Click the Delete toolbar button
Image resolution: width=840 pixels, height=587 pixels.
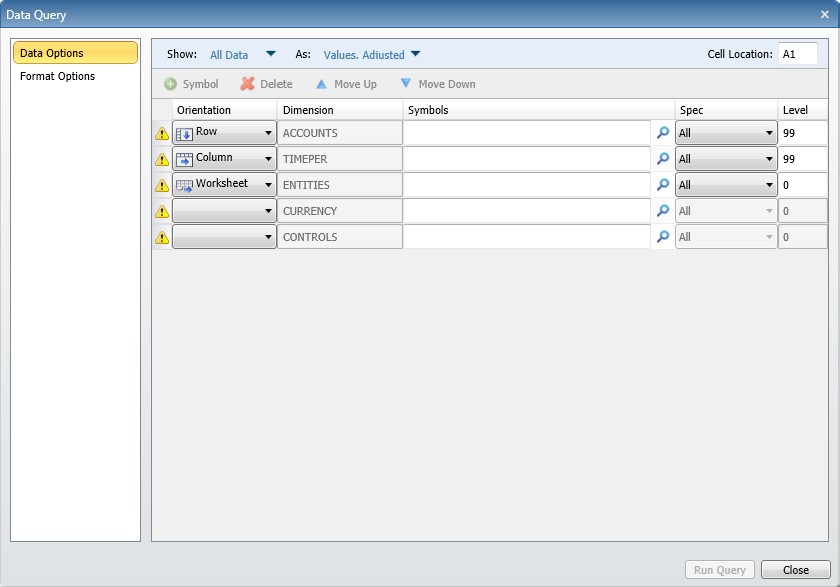pos(266,85)
